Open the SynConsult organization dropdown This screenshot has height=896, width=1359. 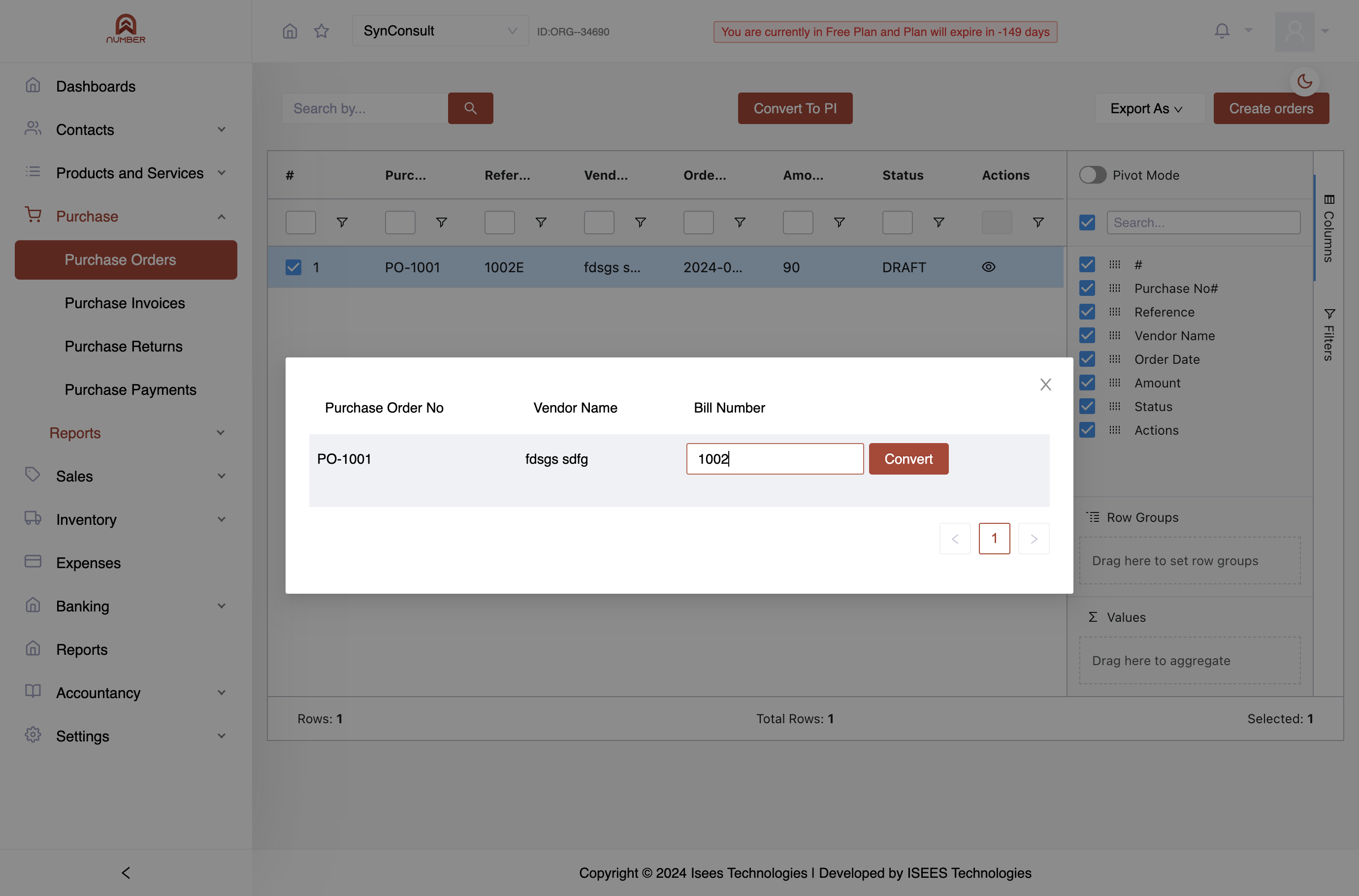(440, 31)
